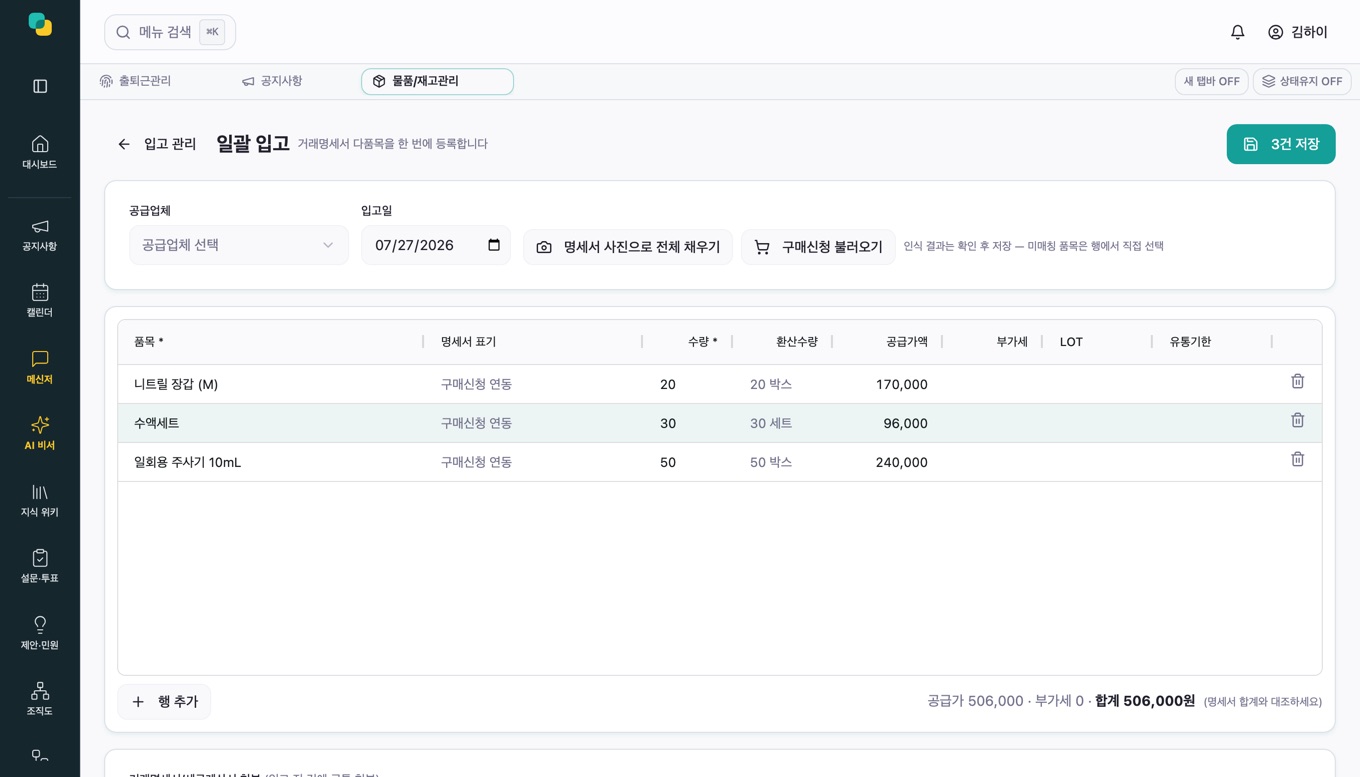
Task: Toggle the sidebar collapse icon
Action: 40,86
